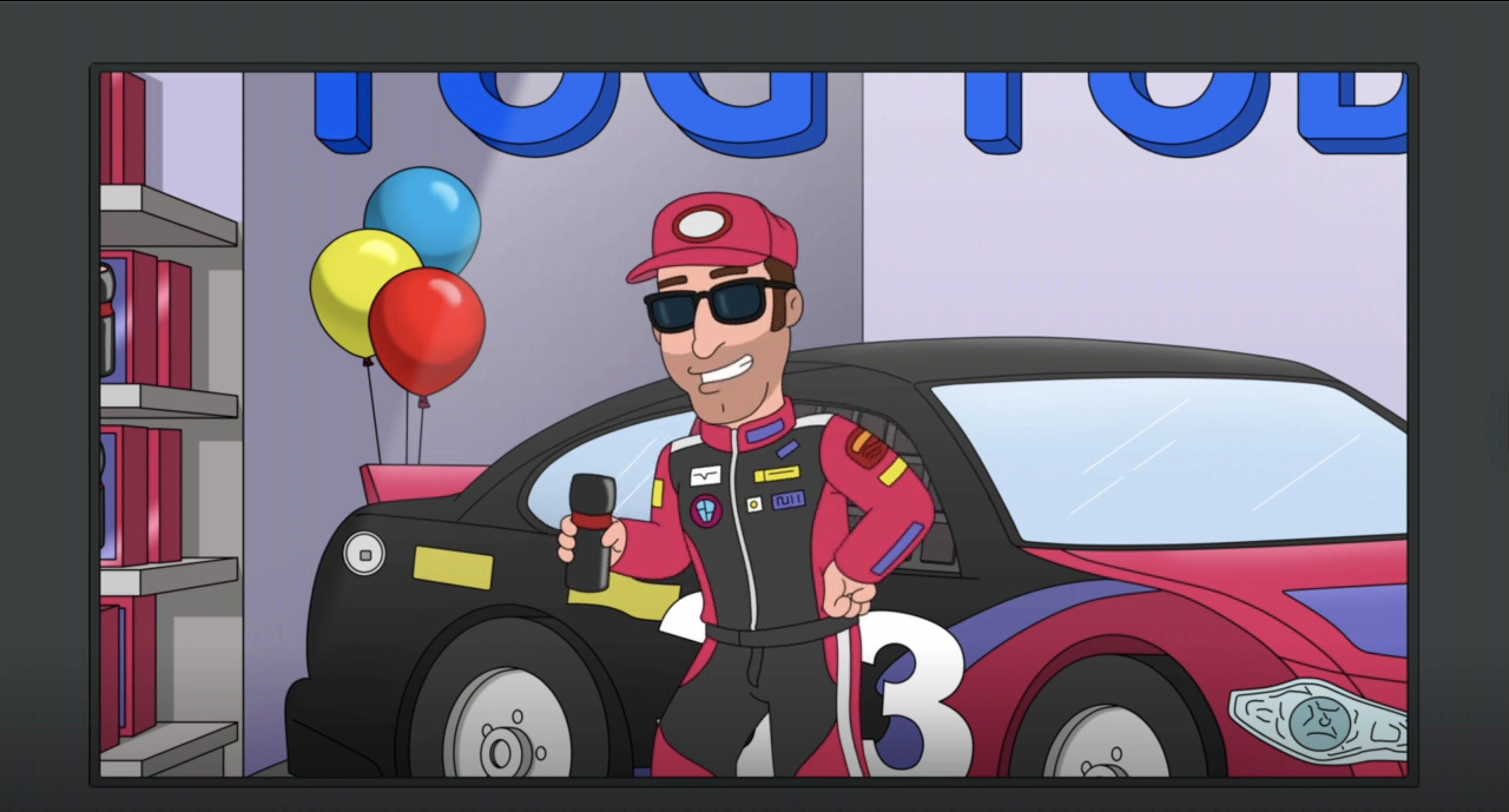Click the blue balloon
This screenshot has height=812, width=1509.
click(x=428, y=211)
